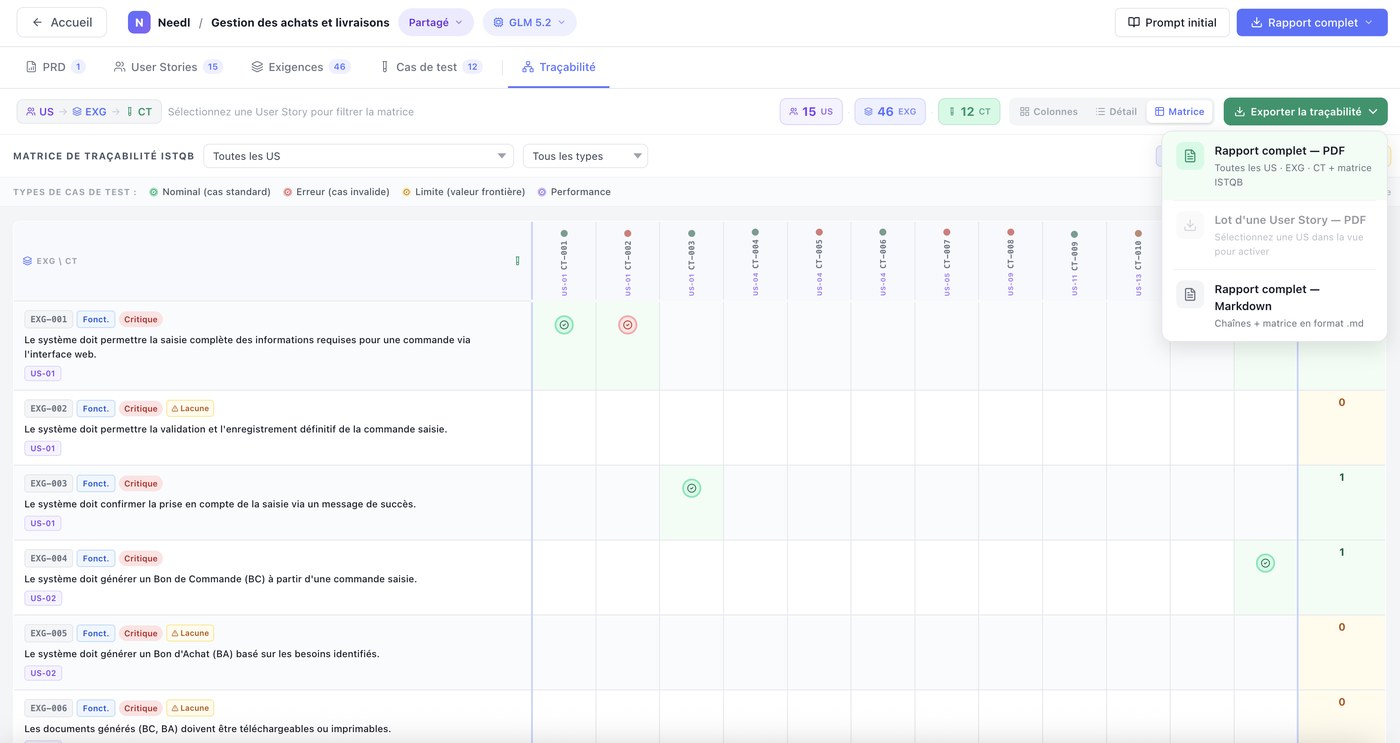Toggle the 46 EXG counter chip
The height and width of the screenshot is (743, 1400).
(890, 112)
